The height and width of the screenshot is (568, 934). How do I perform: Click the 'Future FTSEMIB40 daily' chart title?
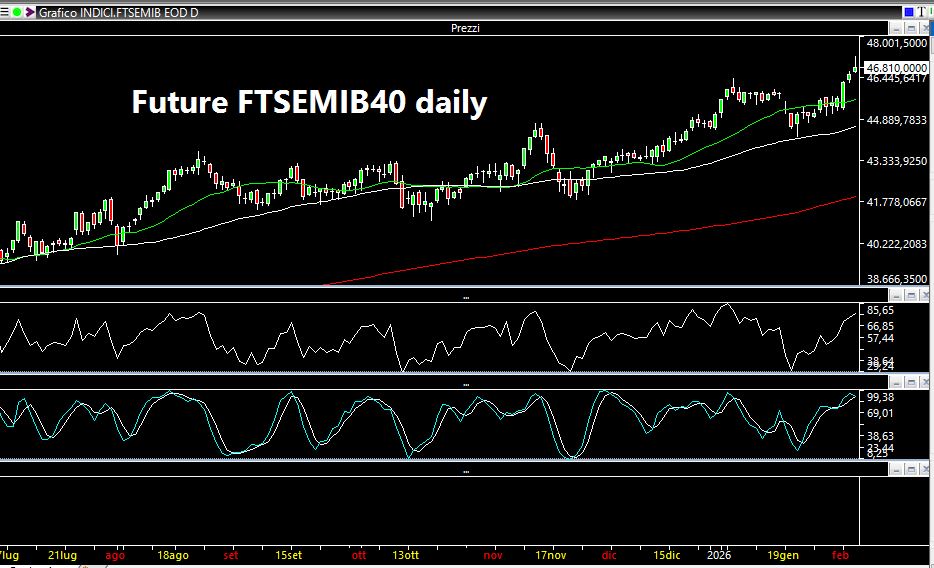(x=309, y=103)
